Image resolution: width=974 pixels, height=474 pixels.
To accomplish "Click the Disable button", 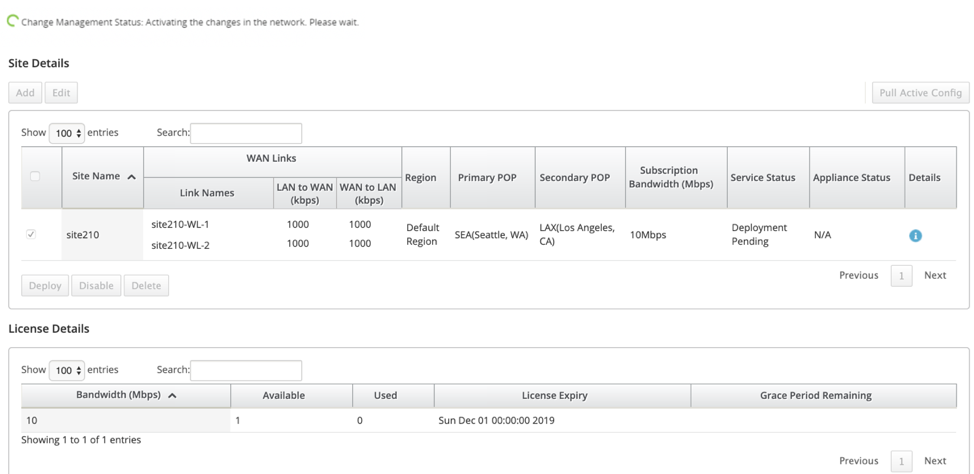I will point(96,286).
